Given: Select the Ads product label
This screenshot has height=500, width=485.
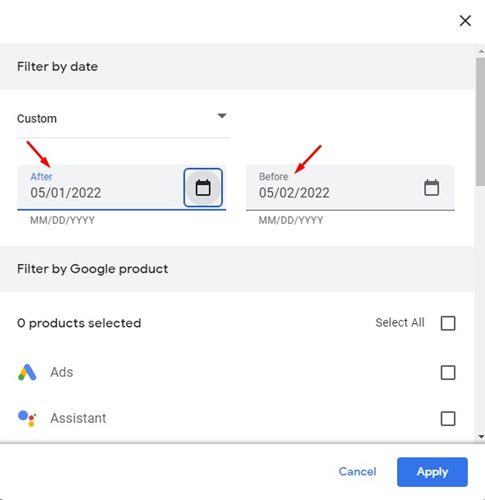Looking at the screenshot, I should point(62,372).
